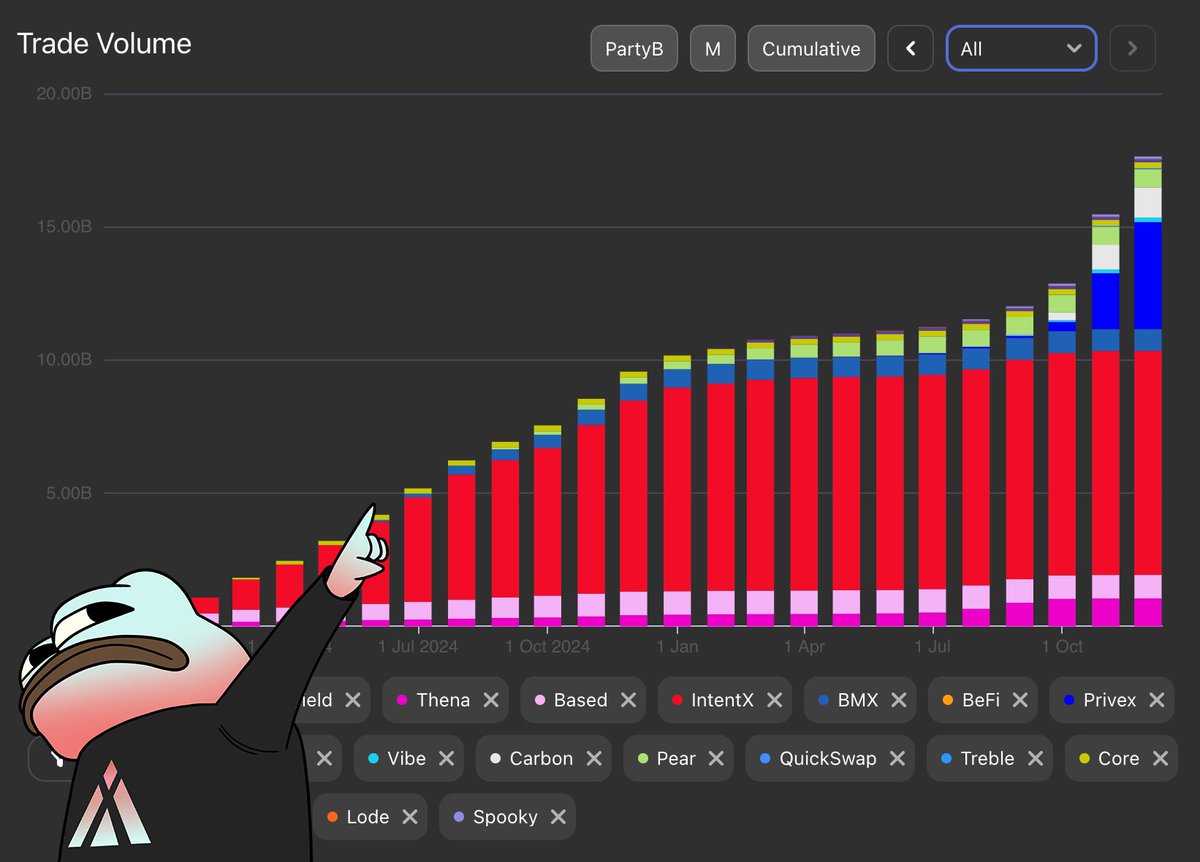Click the IntentX red color dot
The height and width of the screenshot is (862, 1200).
point(677,700)
